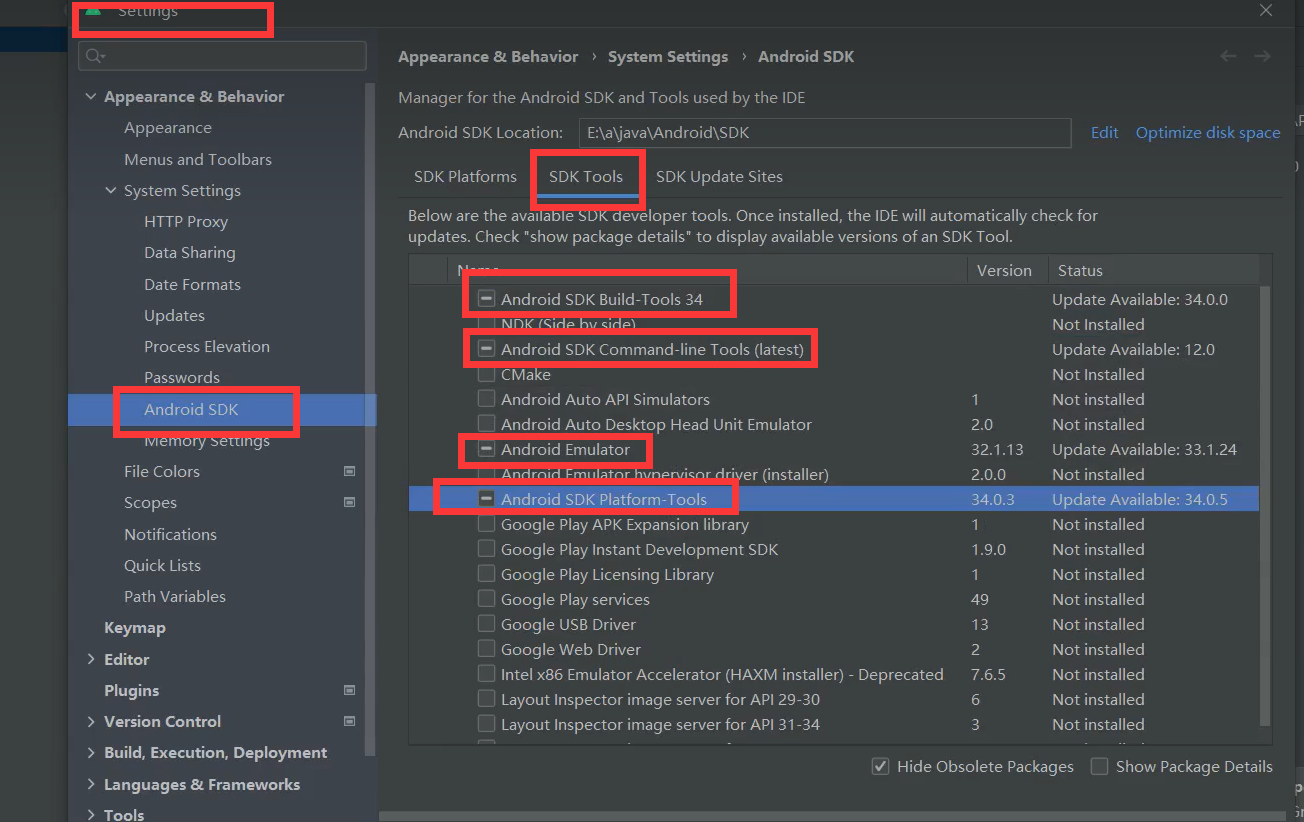Sort table by Version column header
The image size is (1304, 822).
pos(1005,270)
